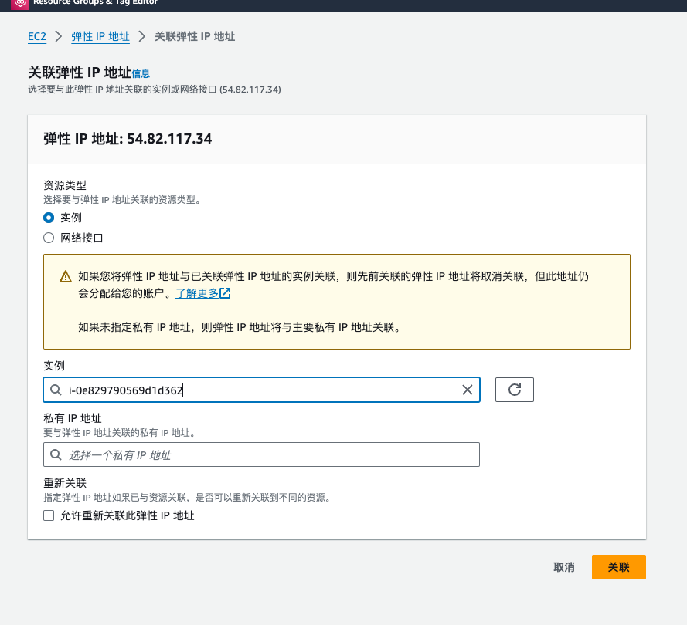This screenshot has height=625, width=687.
Task: Open the 了解更多 link in the warning
Action: pyautogui.click(x=196, y=294)
